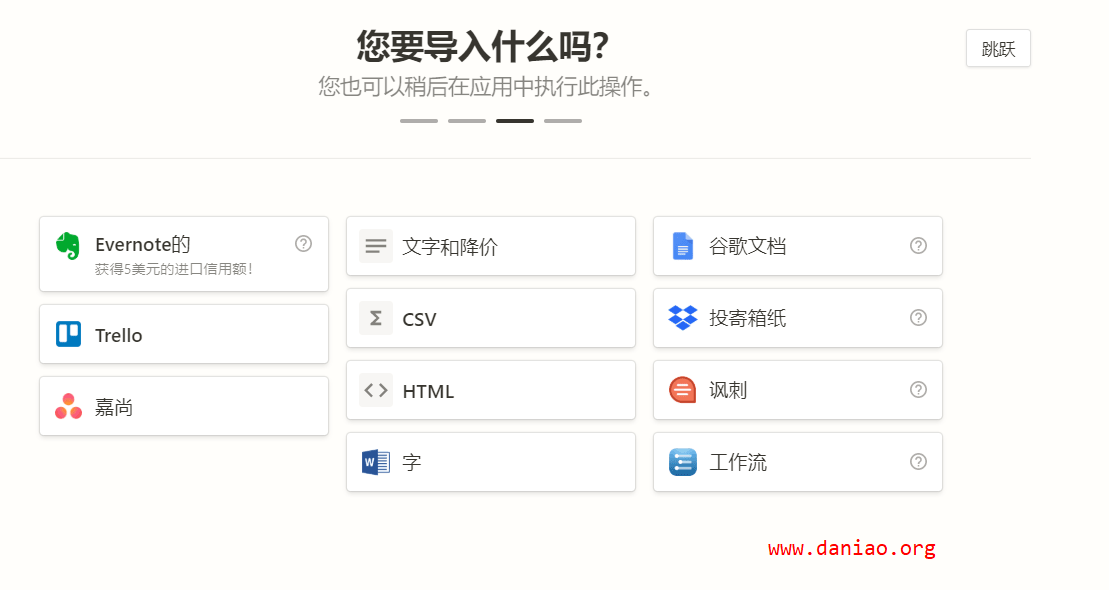Image resolution: width=1109 pixels, height=590 pixels.
Task: Choose the 文字和降价 import option
Action: (x=491, y=246)
